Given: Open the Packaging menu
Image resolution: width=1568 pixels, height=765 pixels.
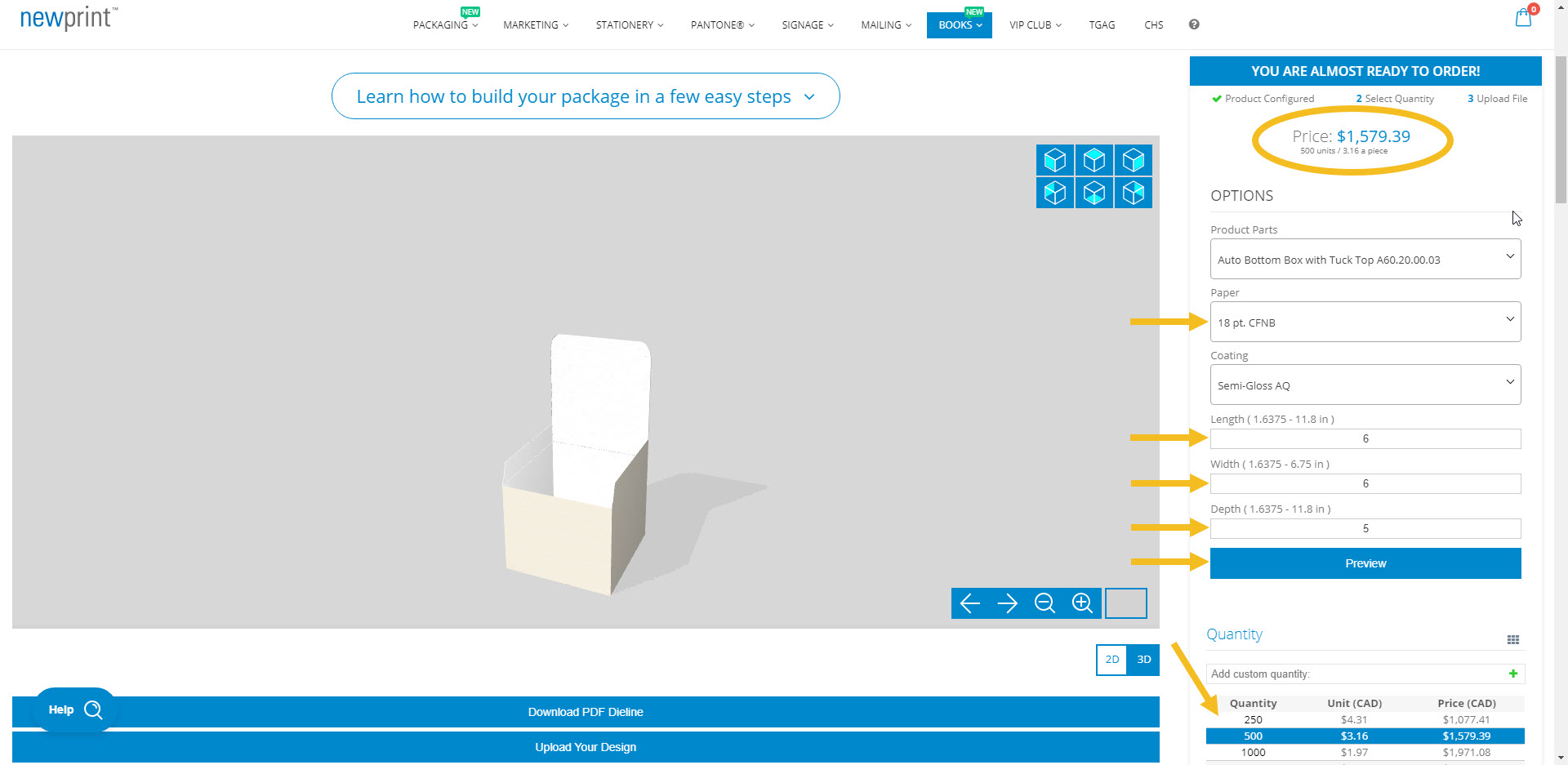Looking at the screenshot, I should [x=445, y=24].
